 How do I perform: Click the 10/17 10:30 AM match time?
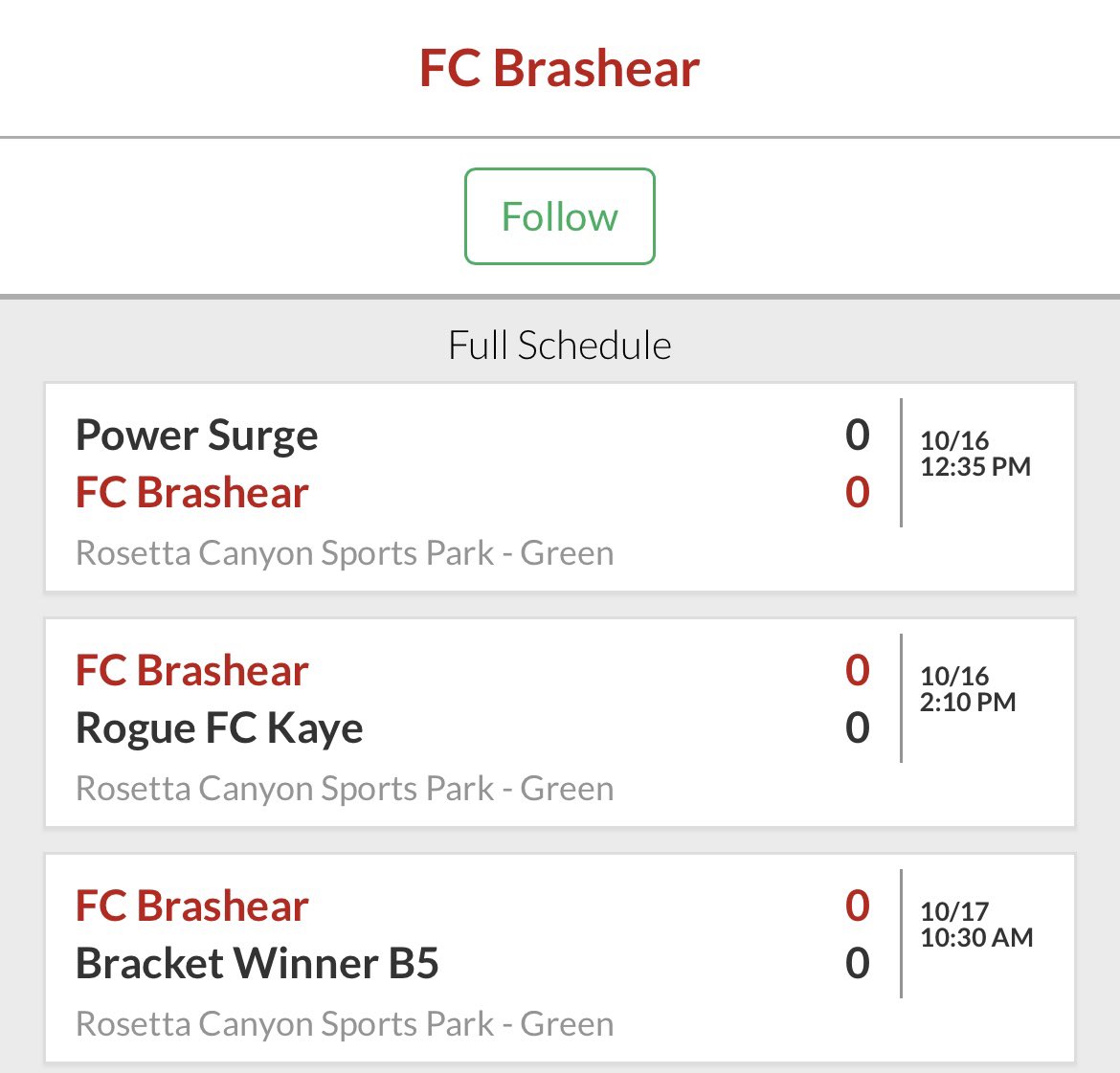click(976, 925)
